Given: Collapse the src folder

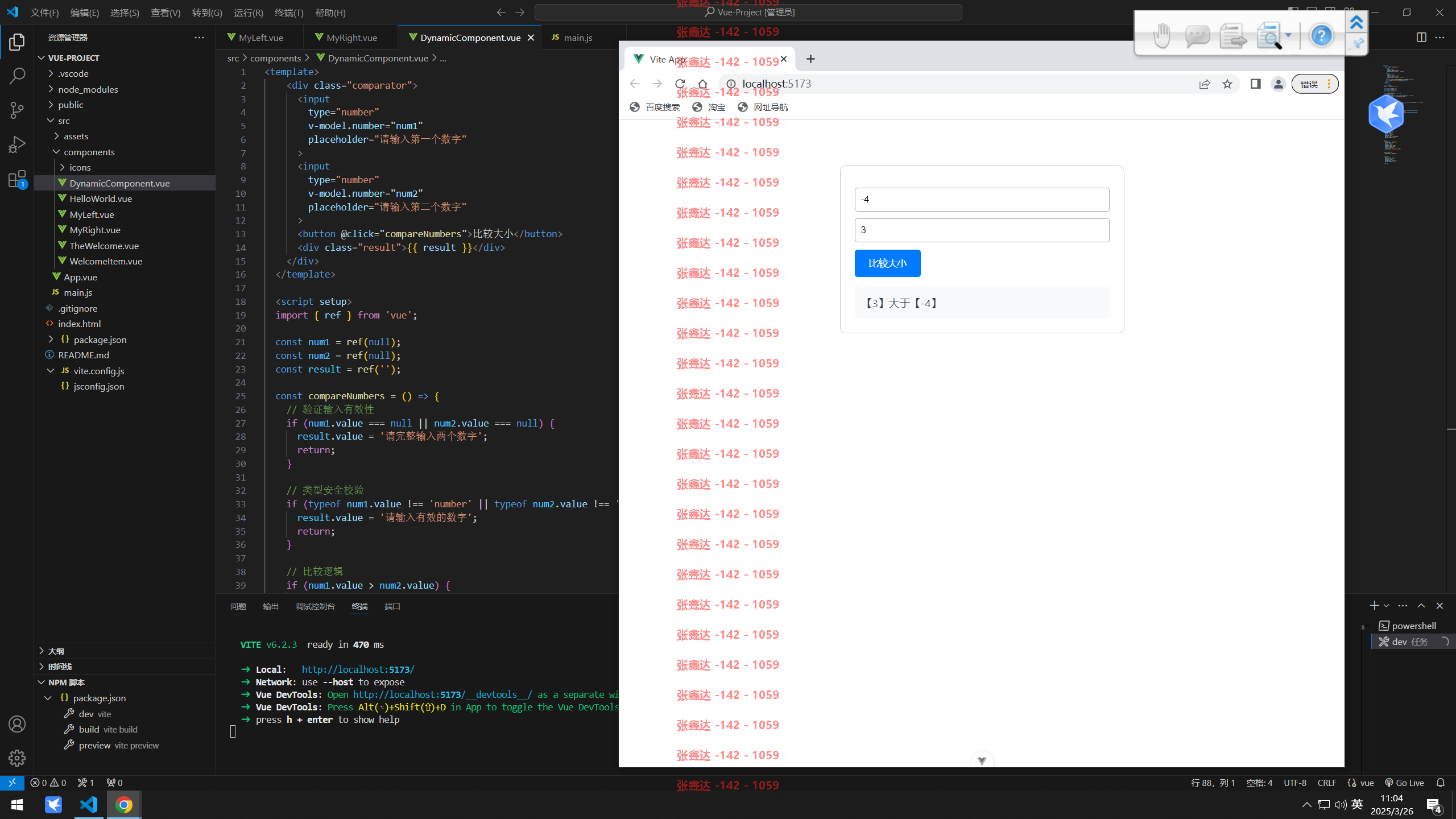Looking at the screenshot, I should click(64, 121).
